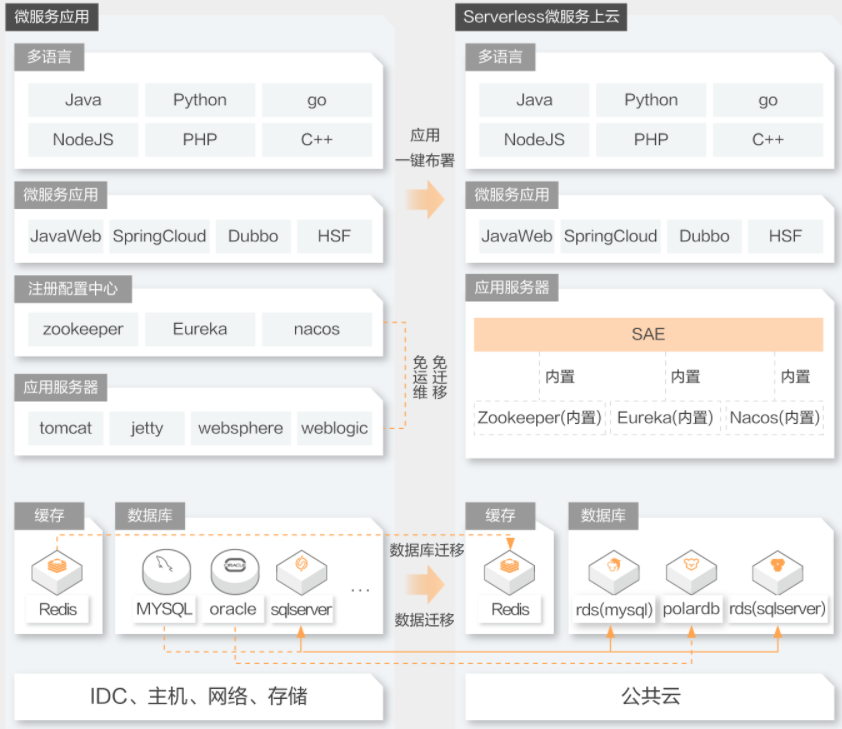Click the 数据库迁移 text
This screenshot has width=842, height=729.
point(426,550)
